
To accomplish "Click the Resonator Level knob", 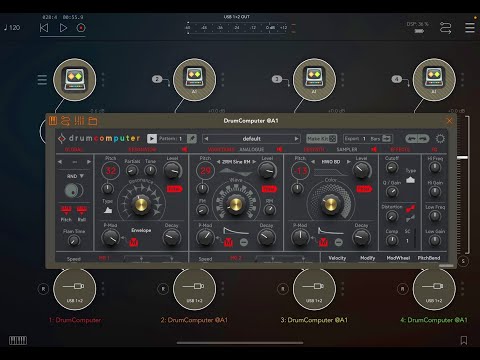I will [173, 171].
